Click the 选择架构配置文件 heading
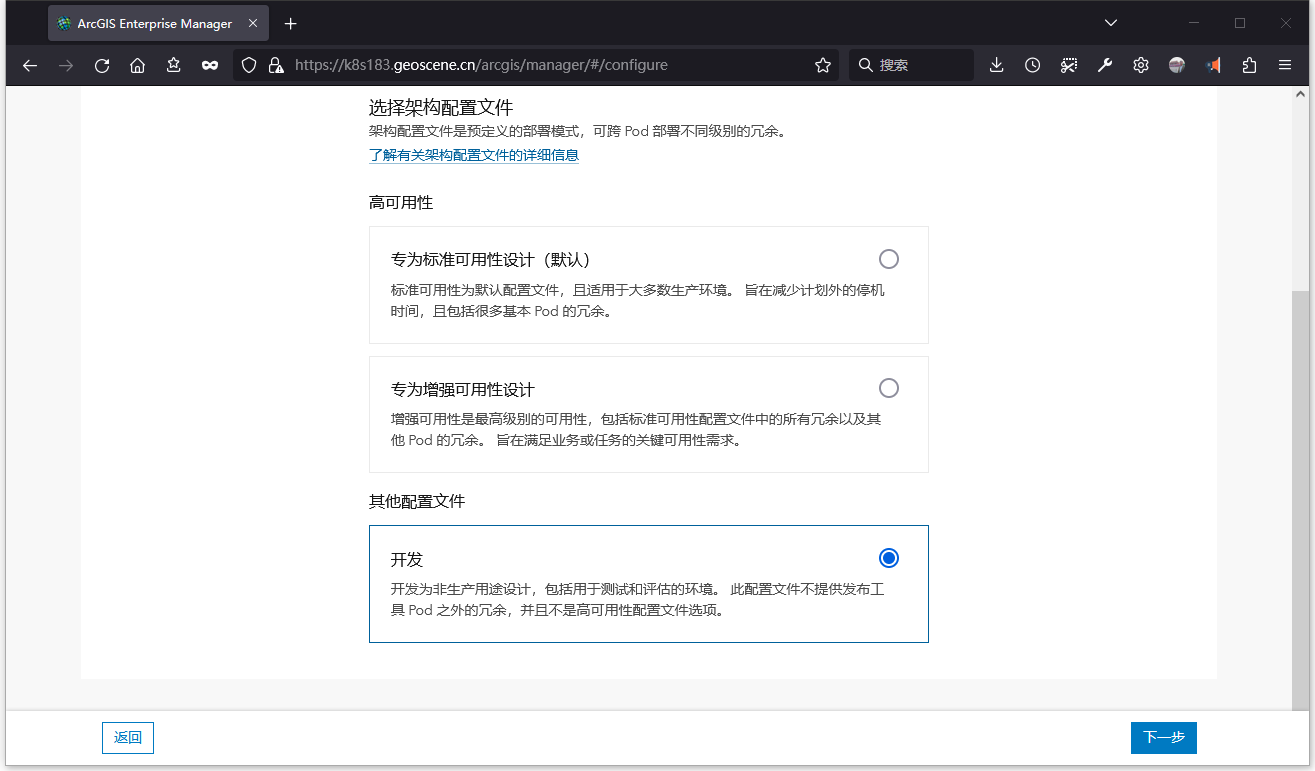This screenshot has height=771, width=1315. [441, 107]
